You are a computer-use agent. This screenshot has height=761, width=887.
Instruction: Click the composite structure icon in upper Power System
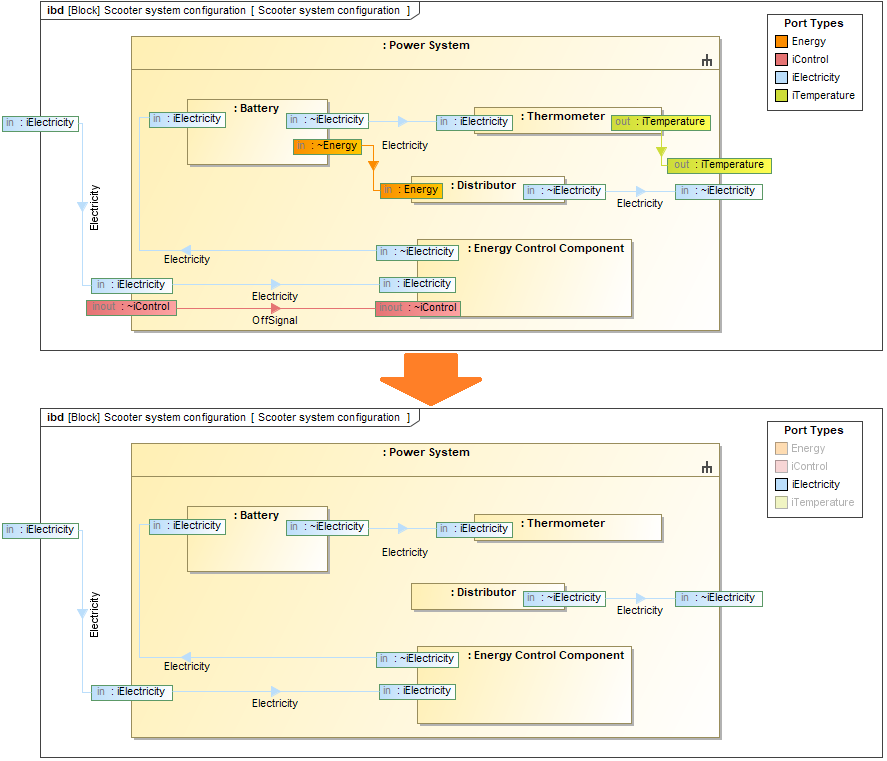707,61
